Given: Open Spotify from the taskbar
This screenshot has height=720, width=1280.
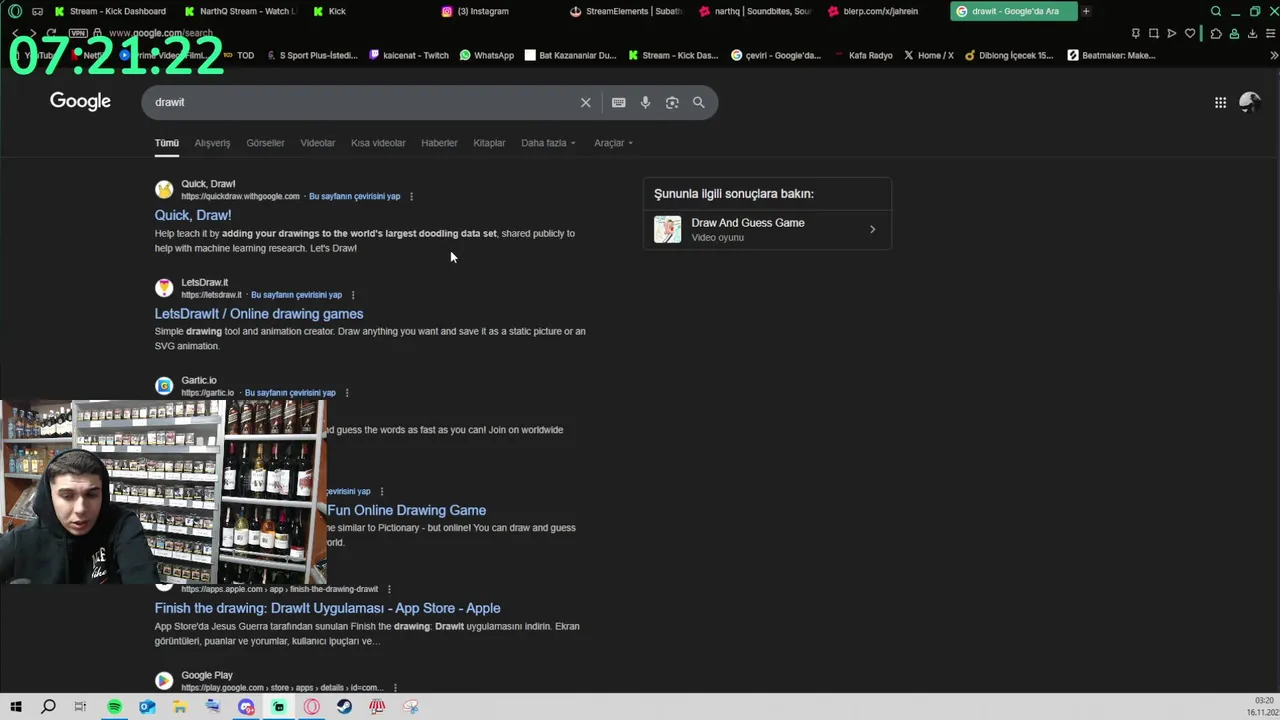Looking at the screenshot, I should (114, 707).
